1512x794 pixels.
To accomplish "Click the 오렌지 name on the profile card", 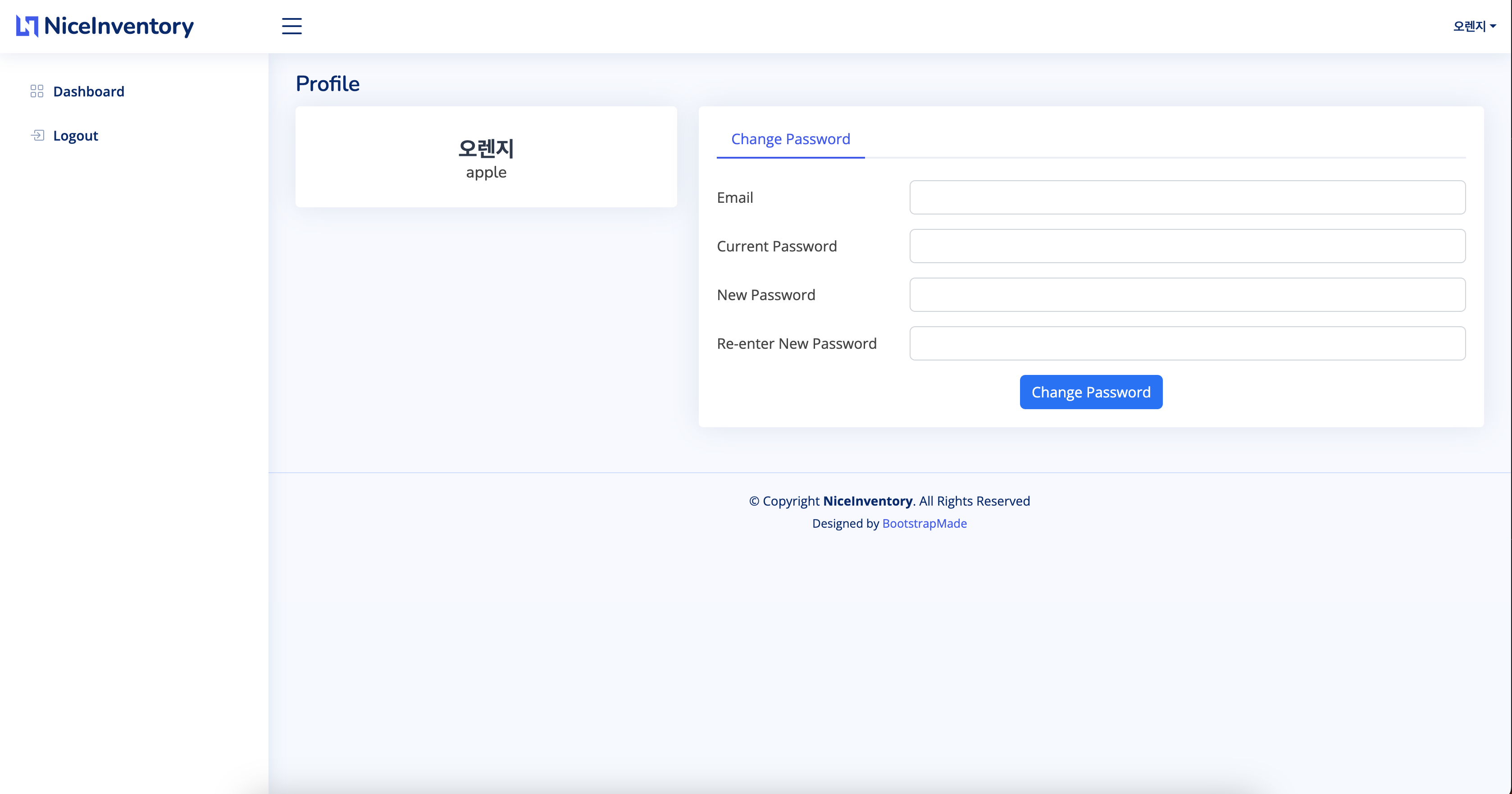I will (x=486, y=148).
